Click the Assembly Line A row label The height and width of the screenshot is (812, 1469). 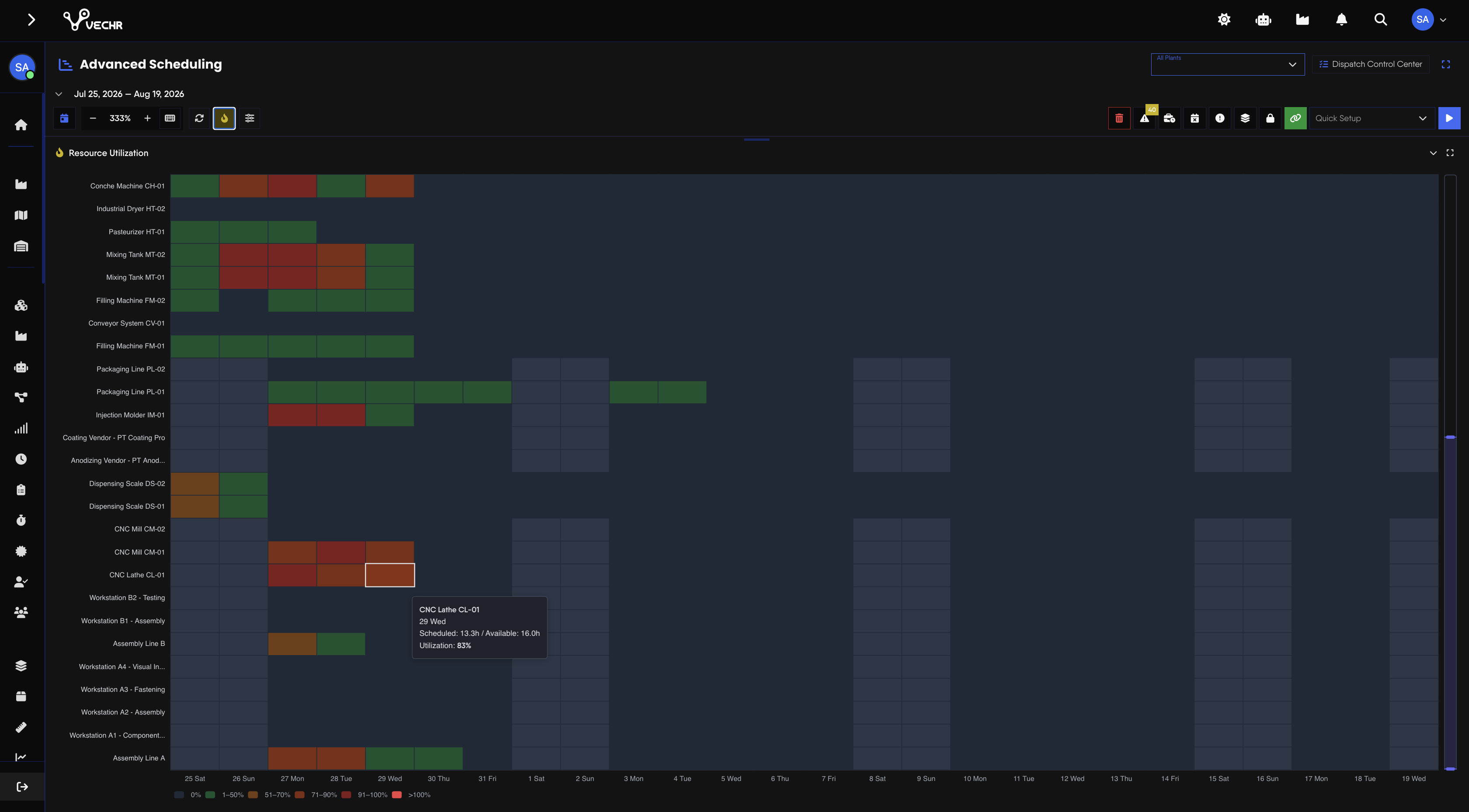[x=139, y=758]
